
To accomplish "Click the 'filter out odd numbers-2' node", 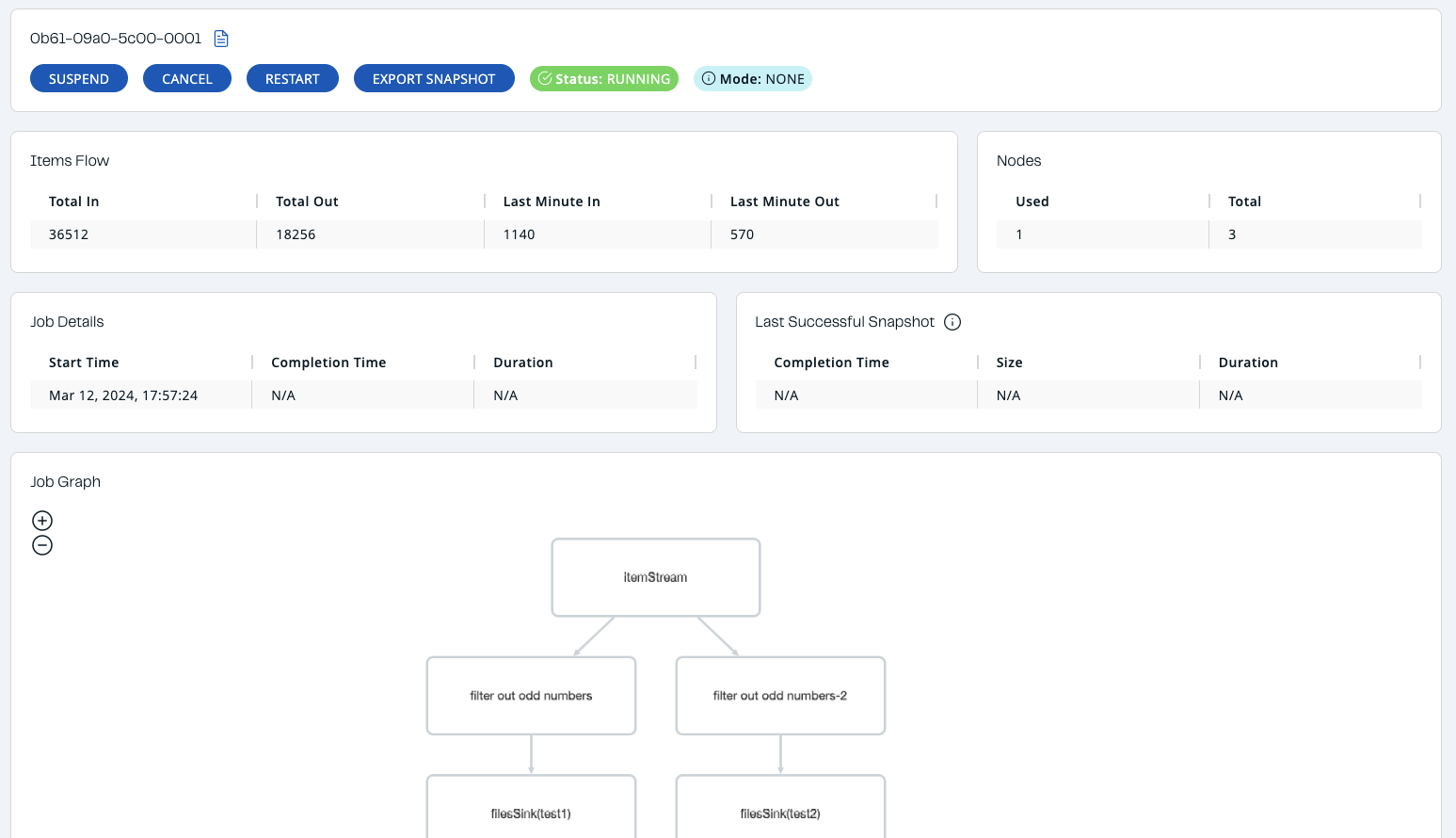I will tap(780, 696).
